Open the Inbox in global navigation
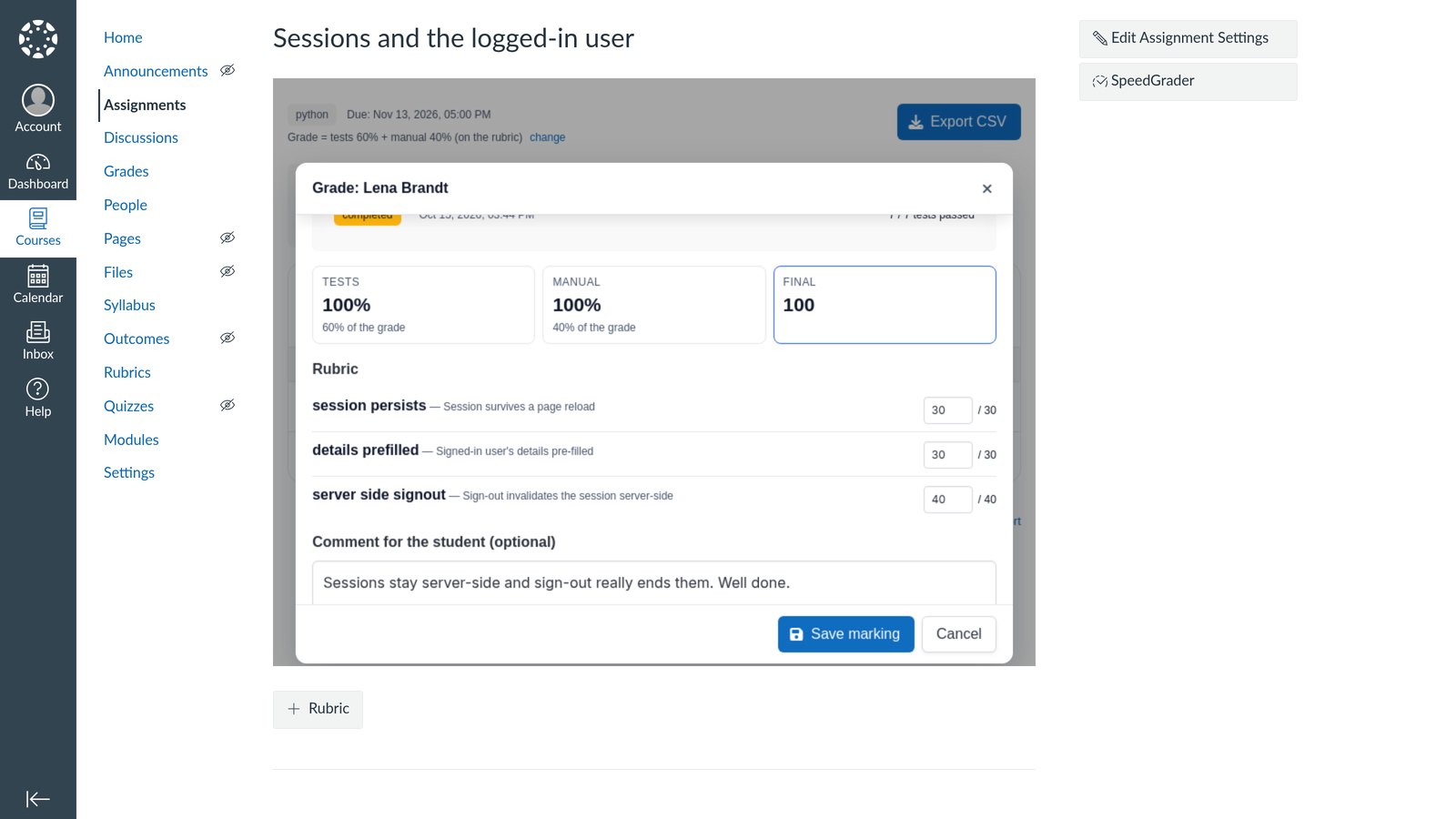The image size is (1456, 819). [38, 341]
